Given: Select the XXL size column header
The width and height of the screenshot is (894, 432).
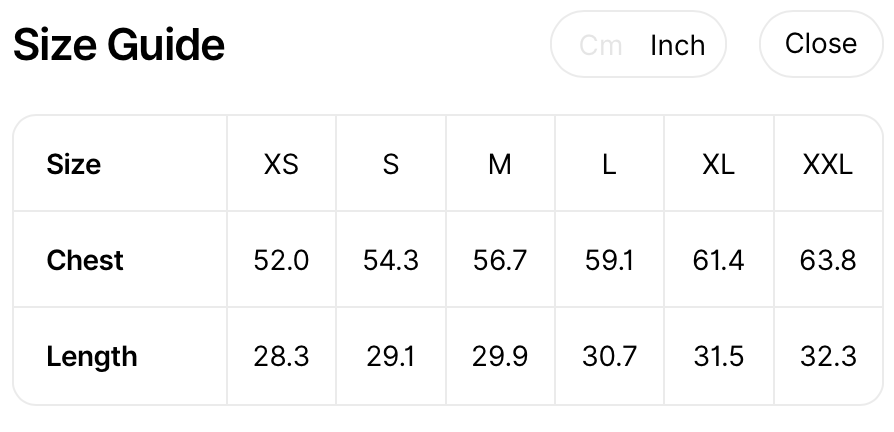Looking at the screenshot, I should pos(828,165).
